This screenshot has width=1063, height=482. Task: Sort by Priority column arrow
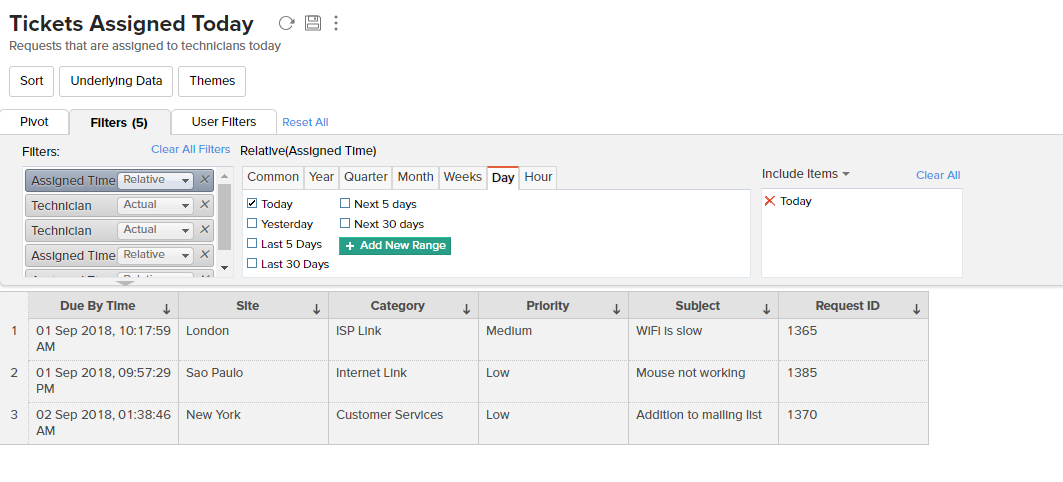point(617,309)
